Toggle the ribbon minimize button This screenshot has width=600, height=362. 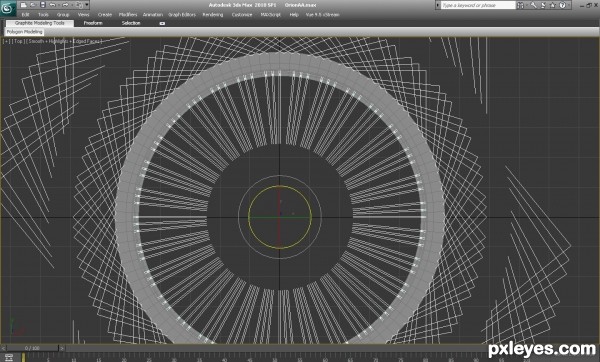click(x=162, y=23)
